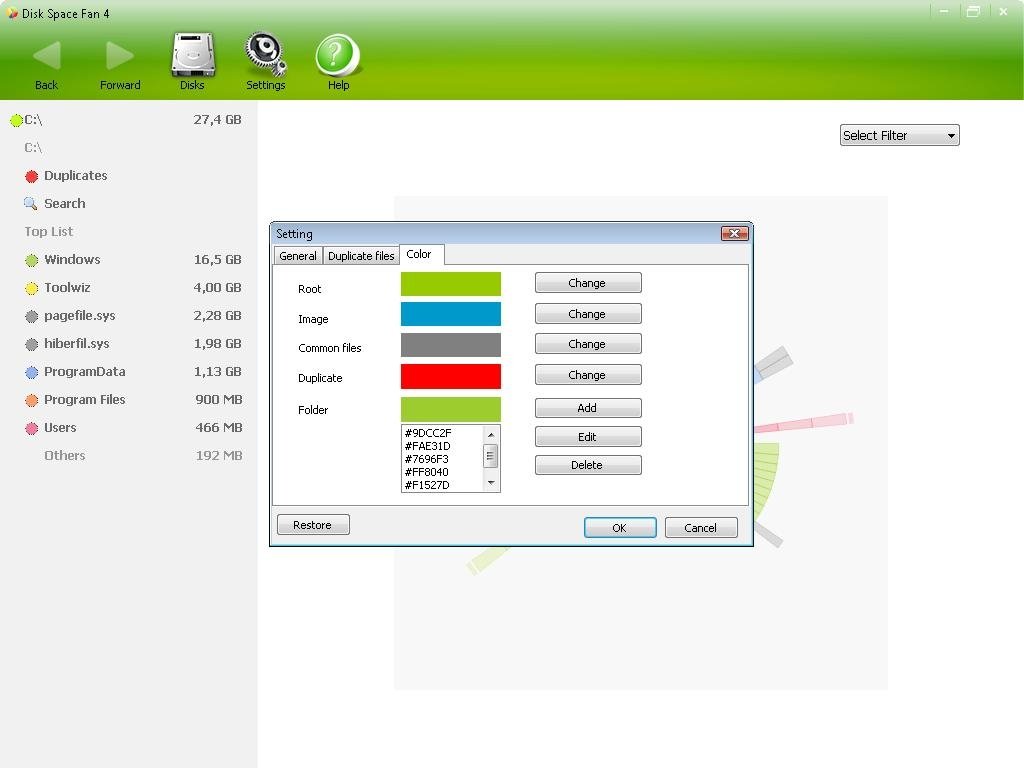This screenshot has width=1024, height=768.
Task: Select #F1527D in color list
Action: click(442, 485)
